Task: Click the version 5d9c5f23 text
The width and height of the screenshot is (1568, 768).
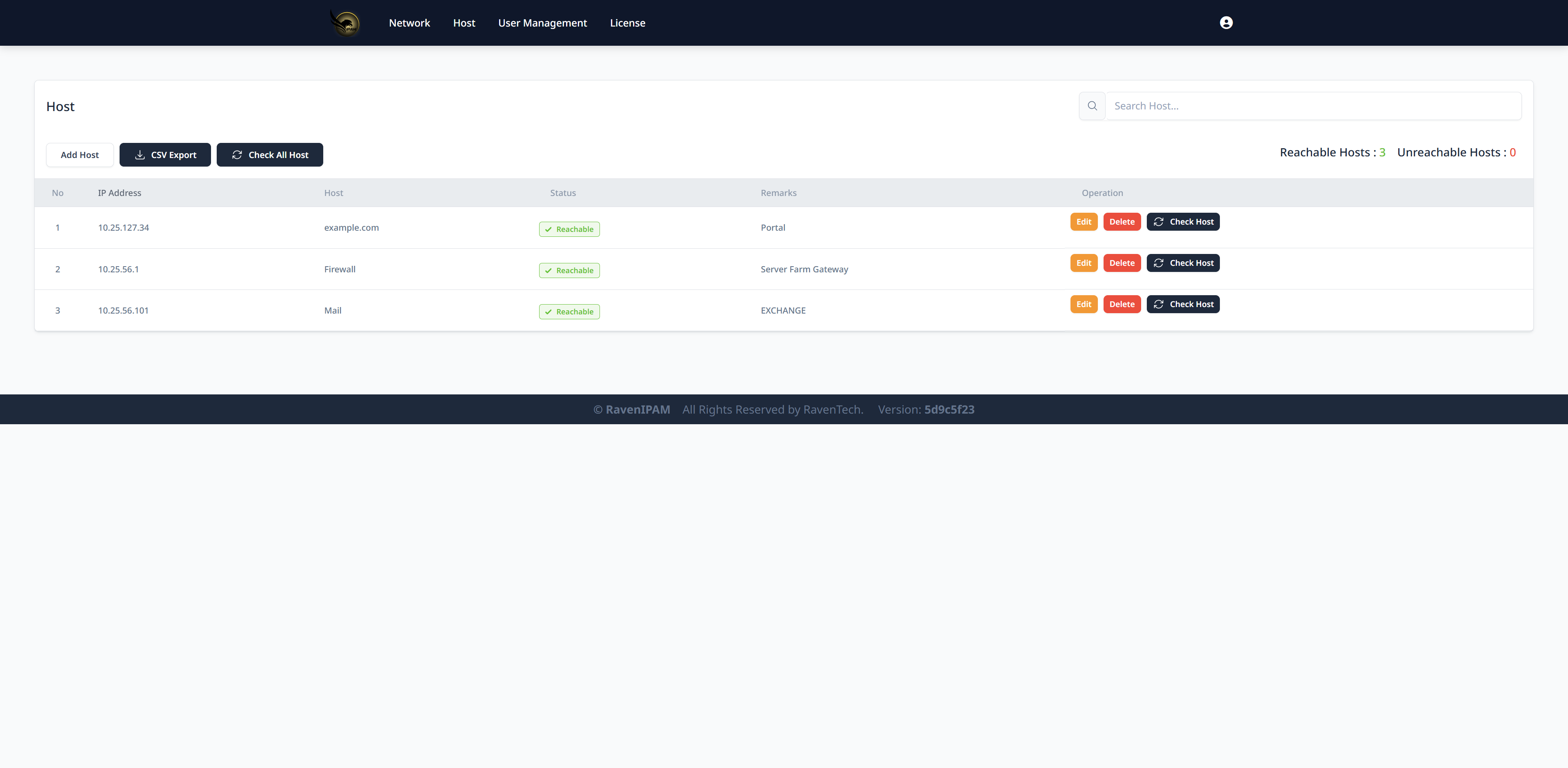Action: (x=949, y=410)
